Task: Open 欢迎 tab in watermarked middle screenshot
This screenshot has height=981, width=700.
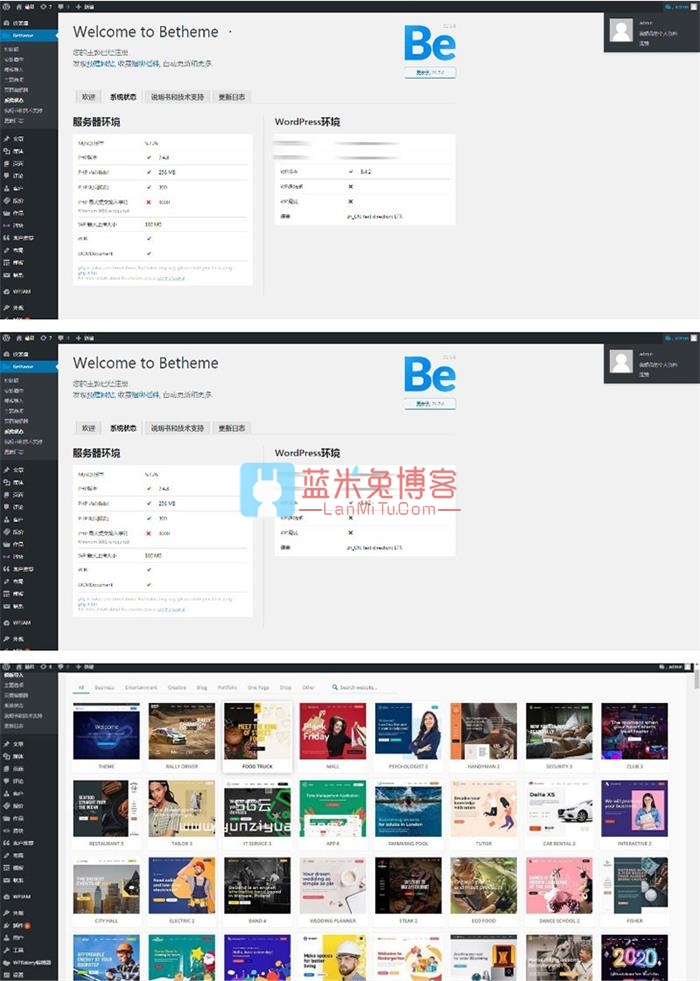Action: tap(89, 428)
